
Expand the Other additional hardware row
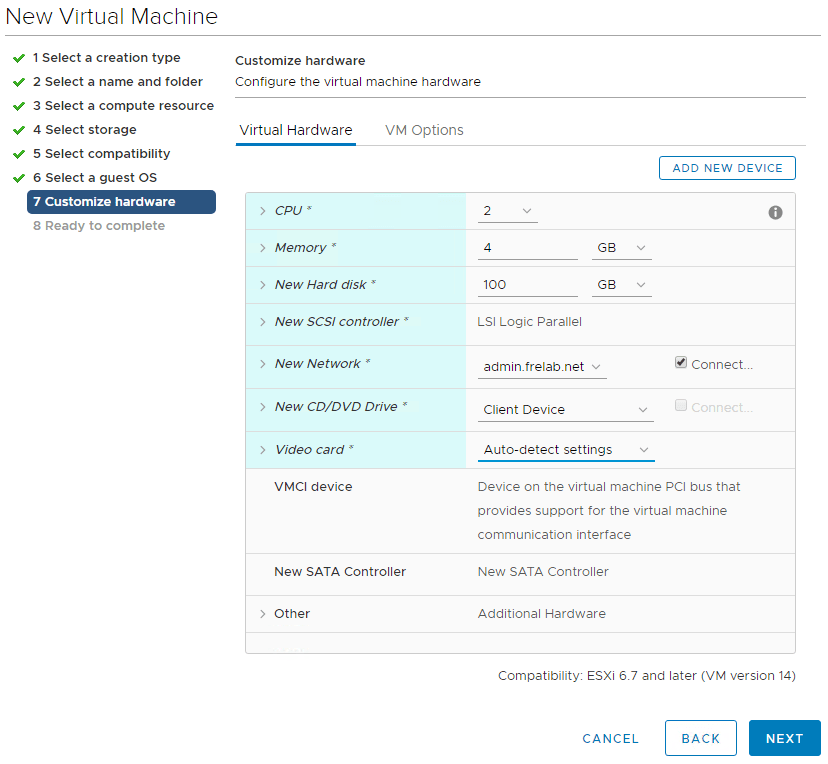pyautogui.click(x=262, y=614)
